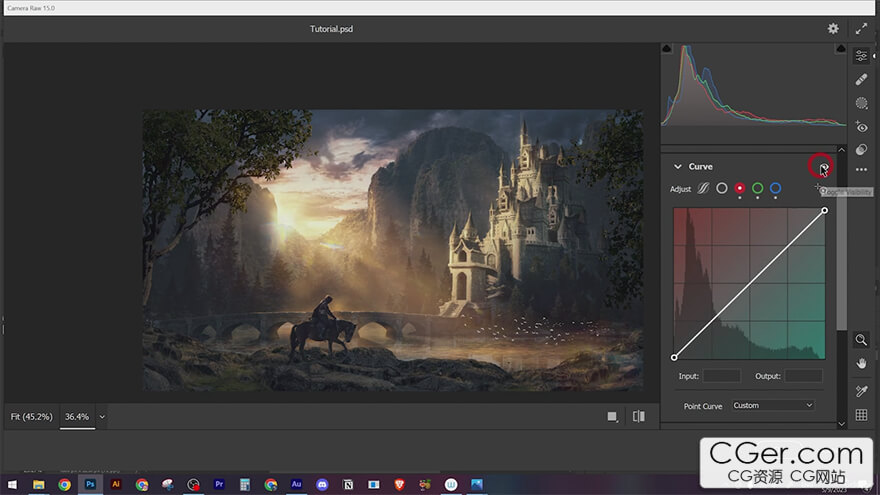Select the Red channel curve
The image size is (880, 495).
740,189
